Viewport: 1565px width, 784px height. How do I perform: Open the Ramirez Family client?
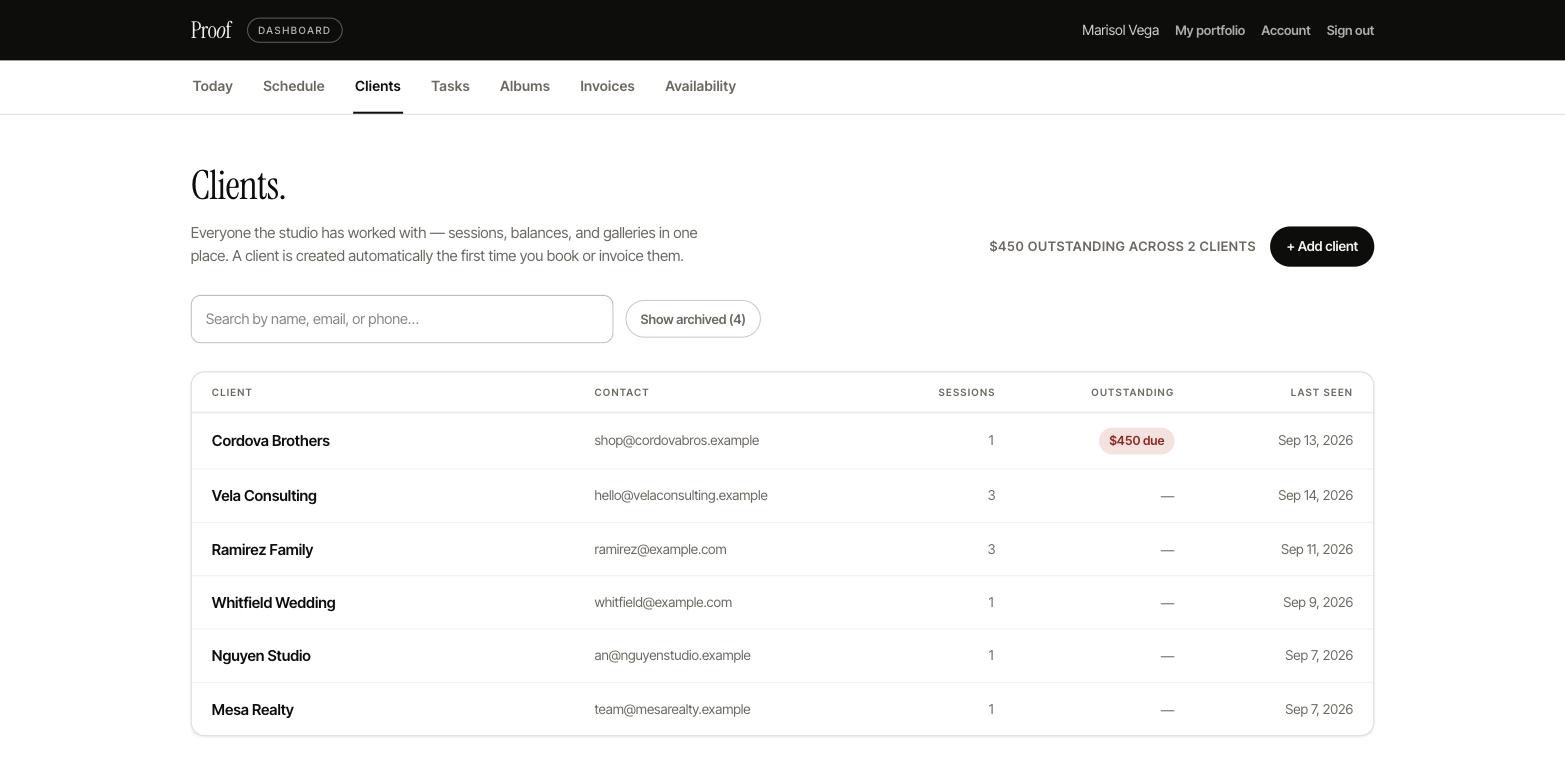pos(262,550)
